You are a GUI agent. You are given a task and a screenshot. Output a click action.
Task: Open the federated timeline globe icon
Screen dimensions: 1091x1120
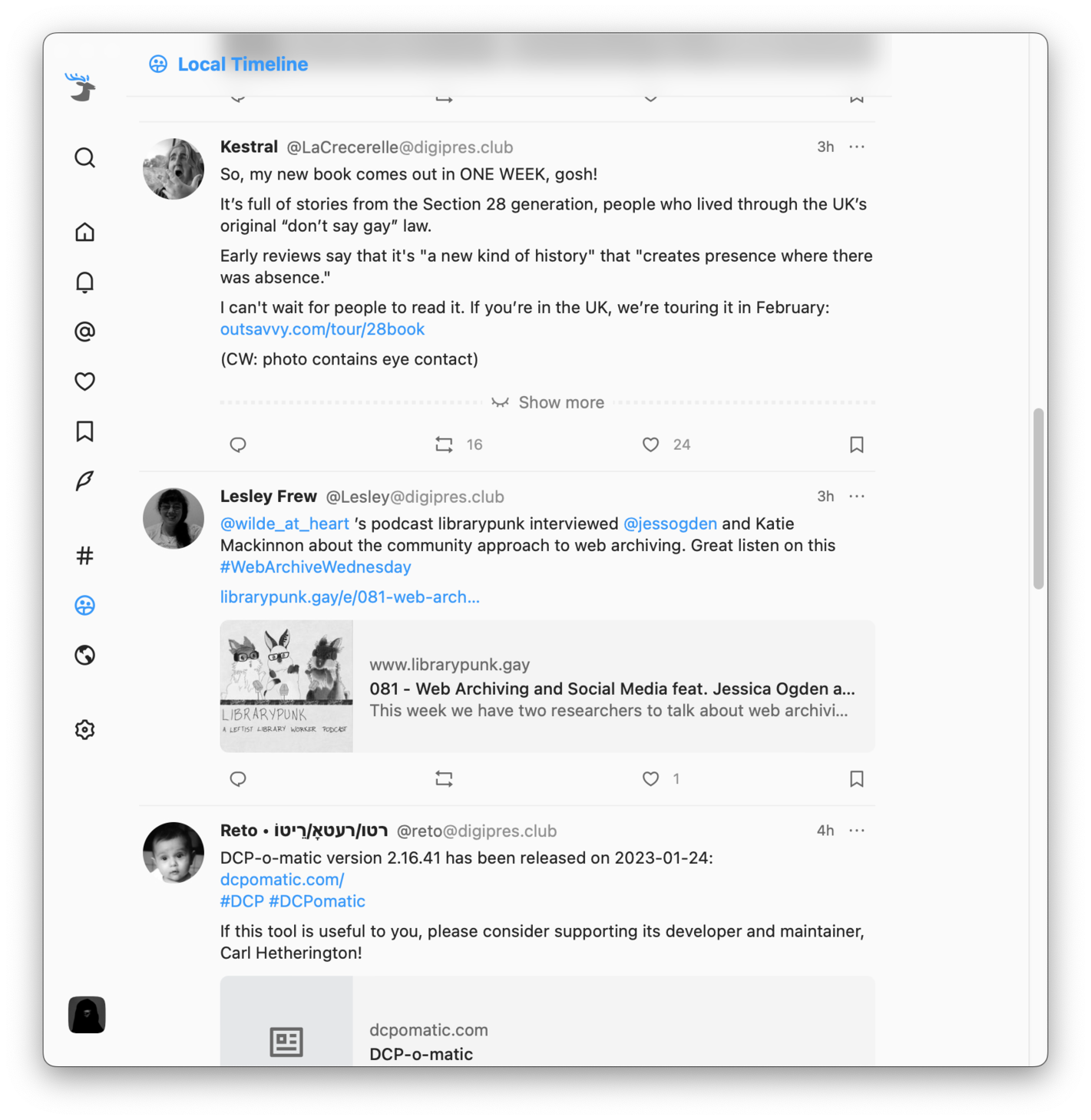(x=85, y=655)
